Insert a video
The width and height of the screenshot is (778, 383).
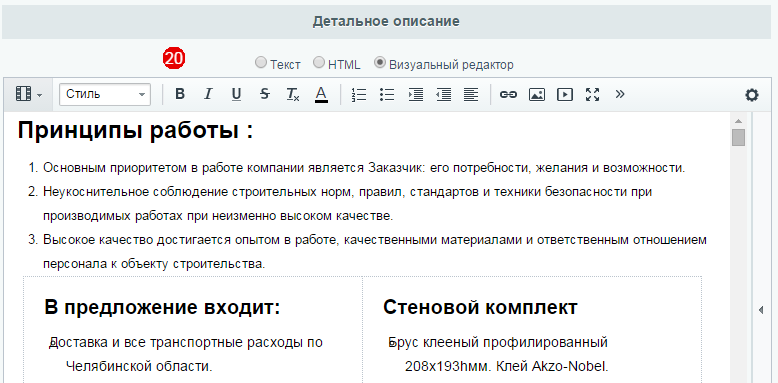point(565,94)
